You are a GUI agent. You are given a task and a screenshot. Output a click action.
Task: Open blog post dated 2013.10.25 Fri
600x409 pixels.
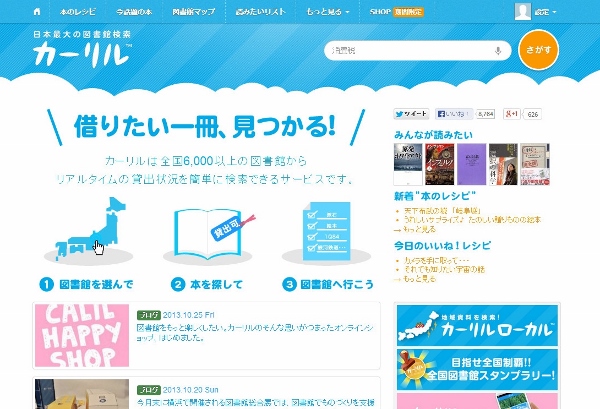click(x=255, y=333)
